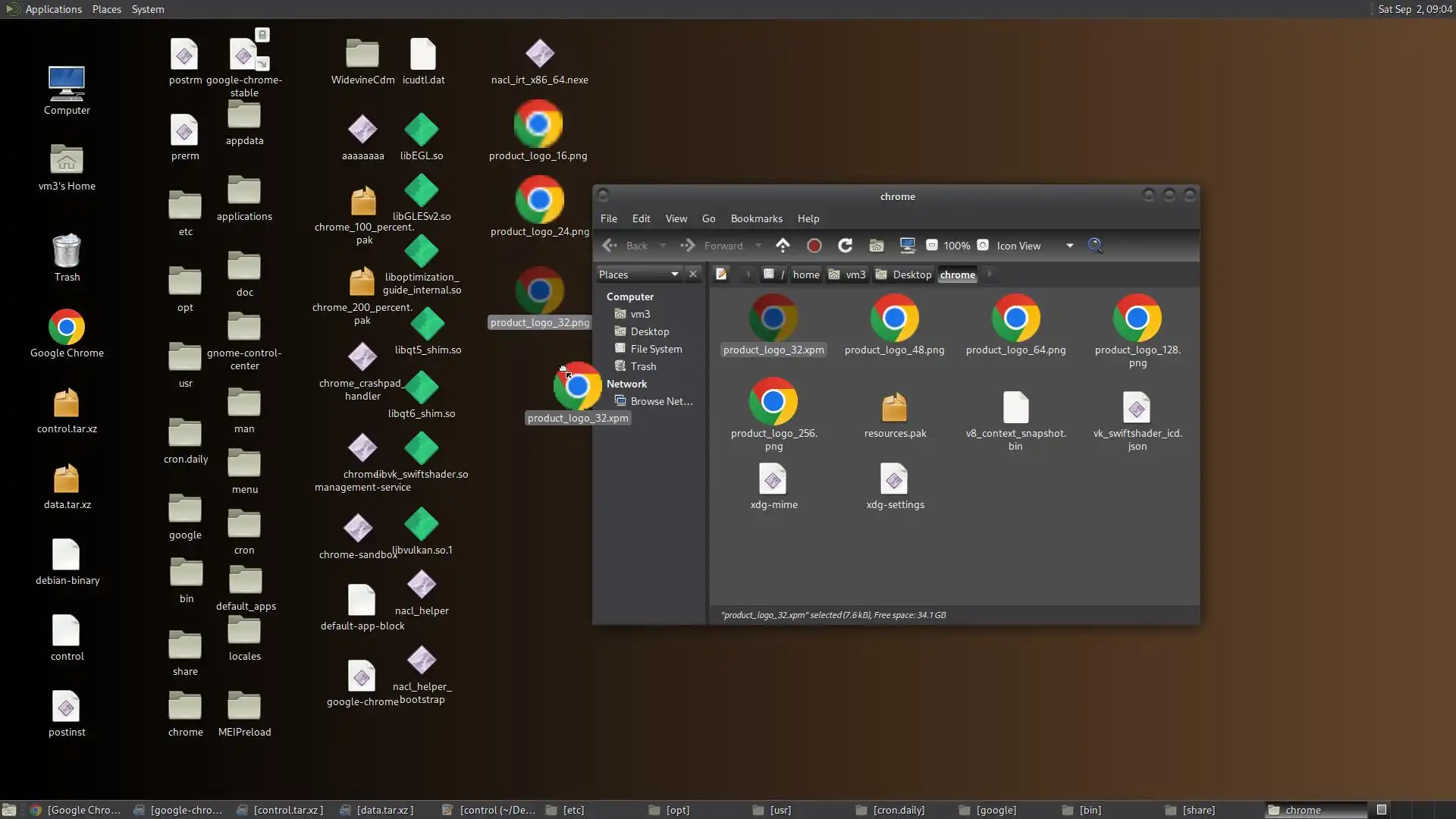
Task: Open the Bookmarks menu
Action: (x=755, y=218)
